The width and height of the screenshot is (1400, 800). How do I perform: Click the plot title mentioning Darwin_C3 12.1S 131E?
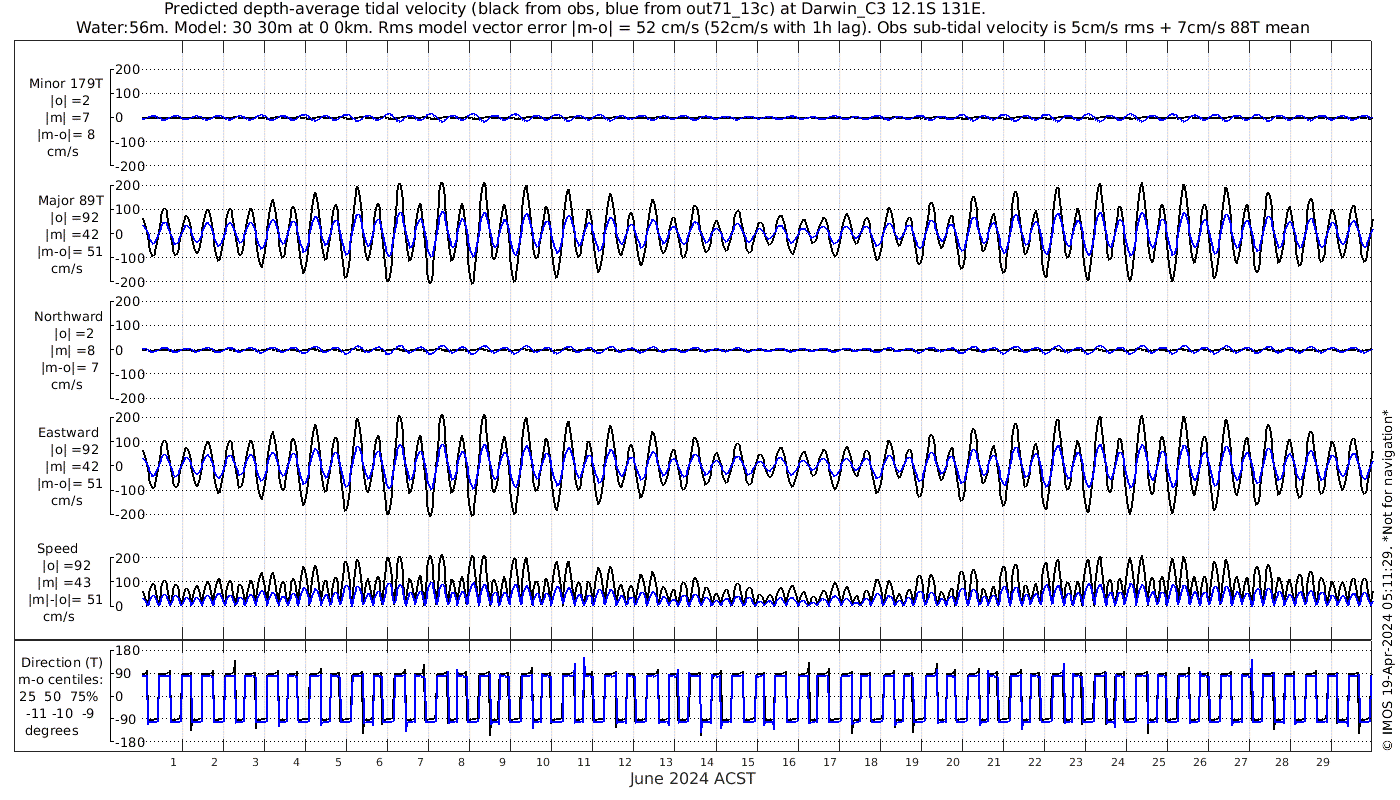coord(575,9)
